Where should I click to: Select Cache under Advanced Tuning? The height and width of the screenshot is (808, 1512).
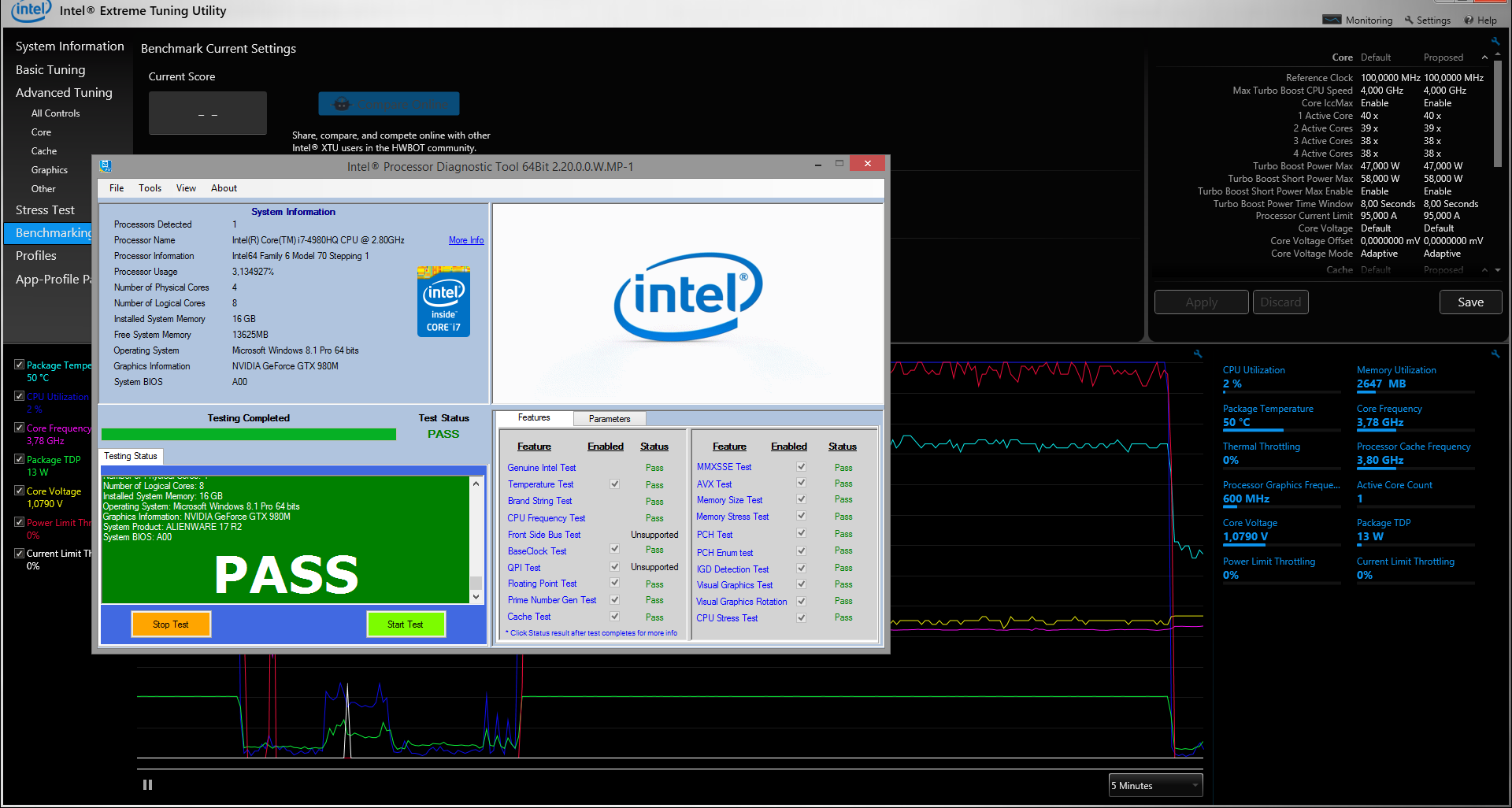click(x=44, y=151)
